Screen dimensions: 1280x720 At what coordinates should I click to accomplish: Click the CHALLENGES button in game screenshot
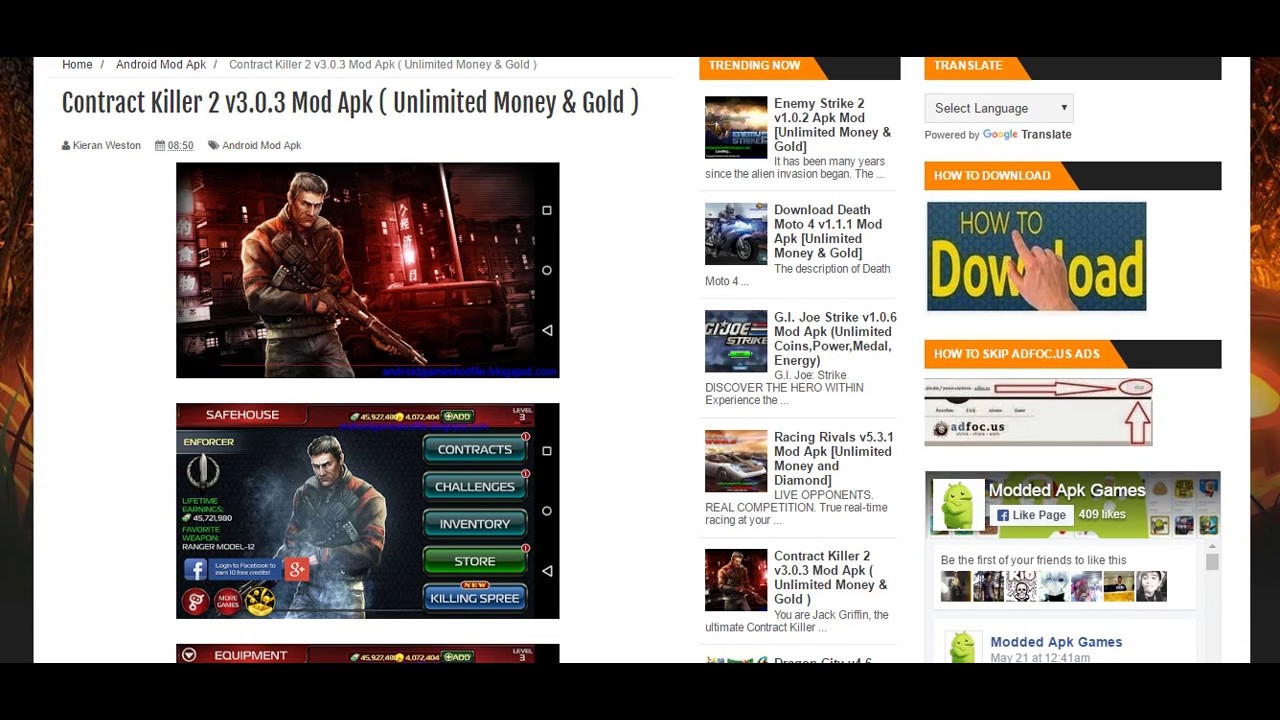coord(475,486)
